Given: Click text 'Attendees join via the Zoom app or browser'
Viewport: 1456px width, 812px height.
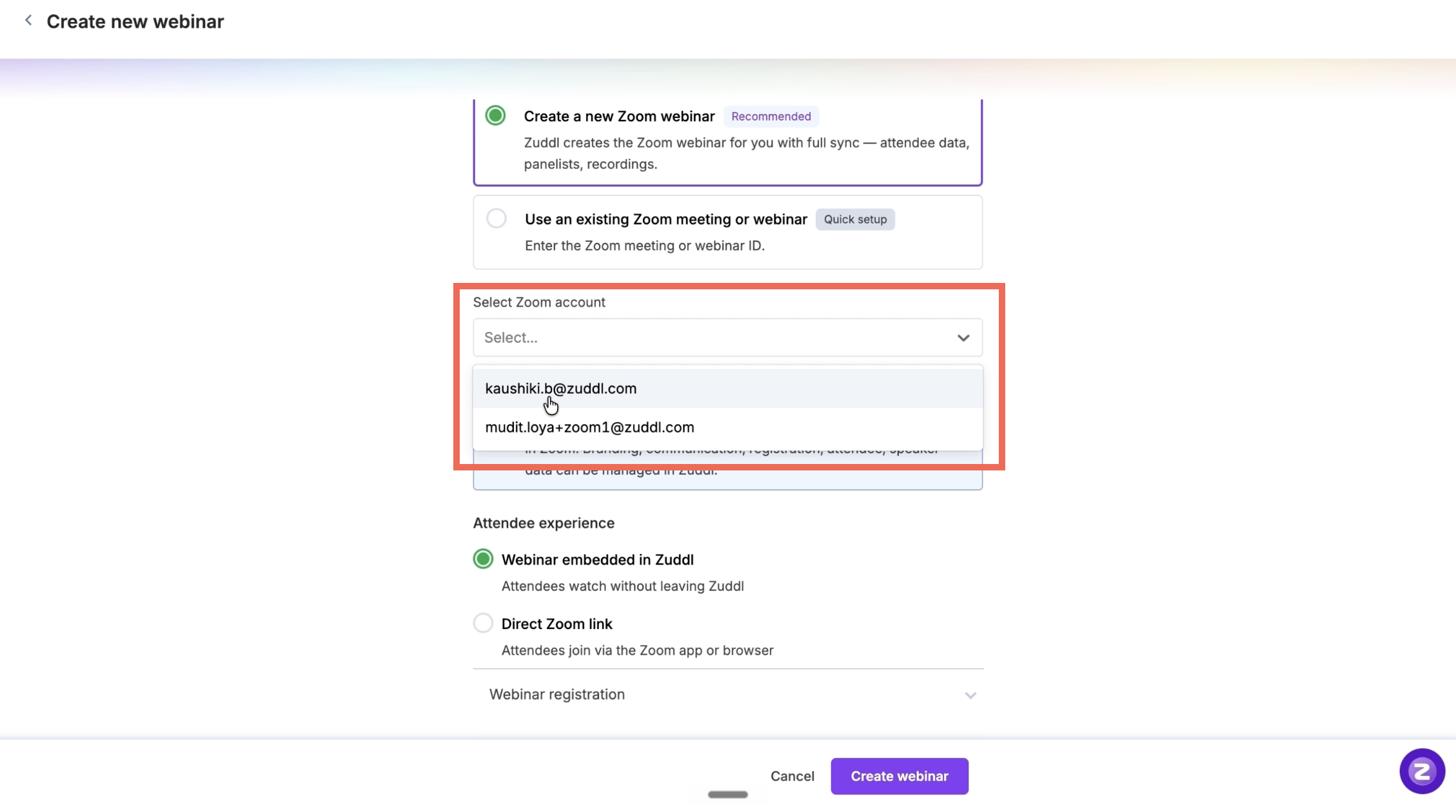Looking at the screenshot, I should 638,650.
